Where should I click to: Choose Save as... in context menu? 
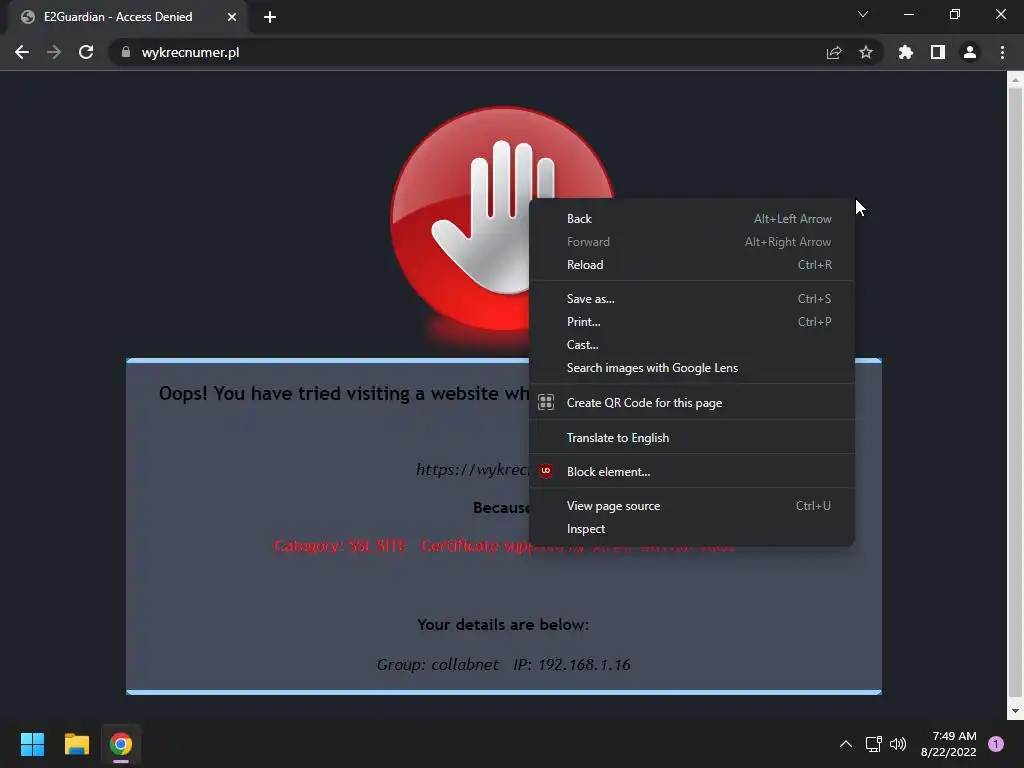tap(692, 298)
